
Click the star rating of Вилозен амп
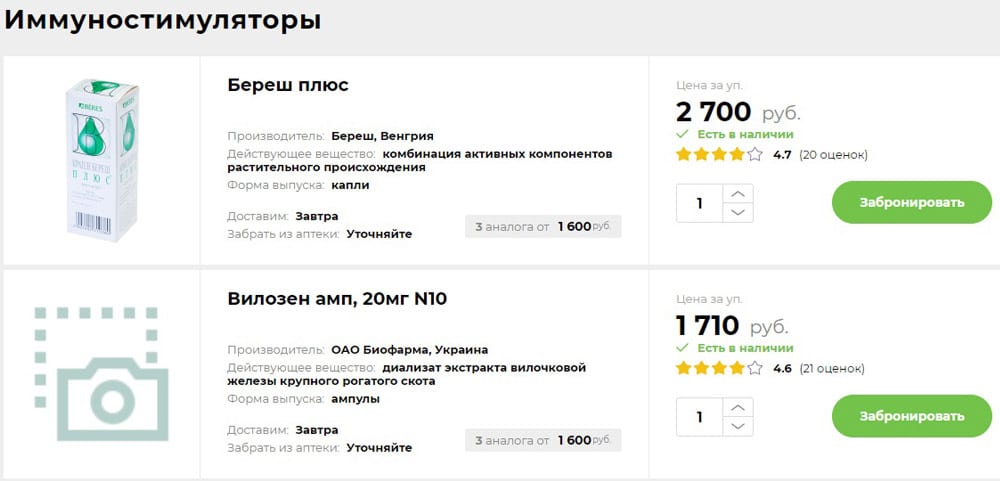(x=719, y=368)
